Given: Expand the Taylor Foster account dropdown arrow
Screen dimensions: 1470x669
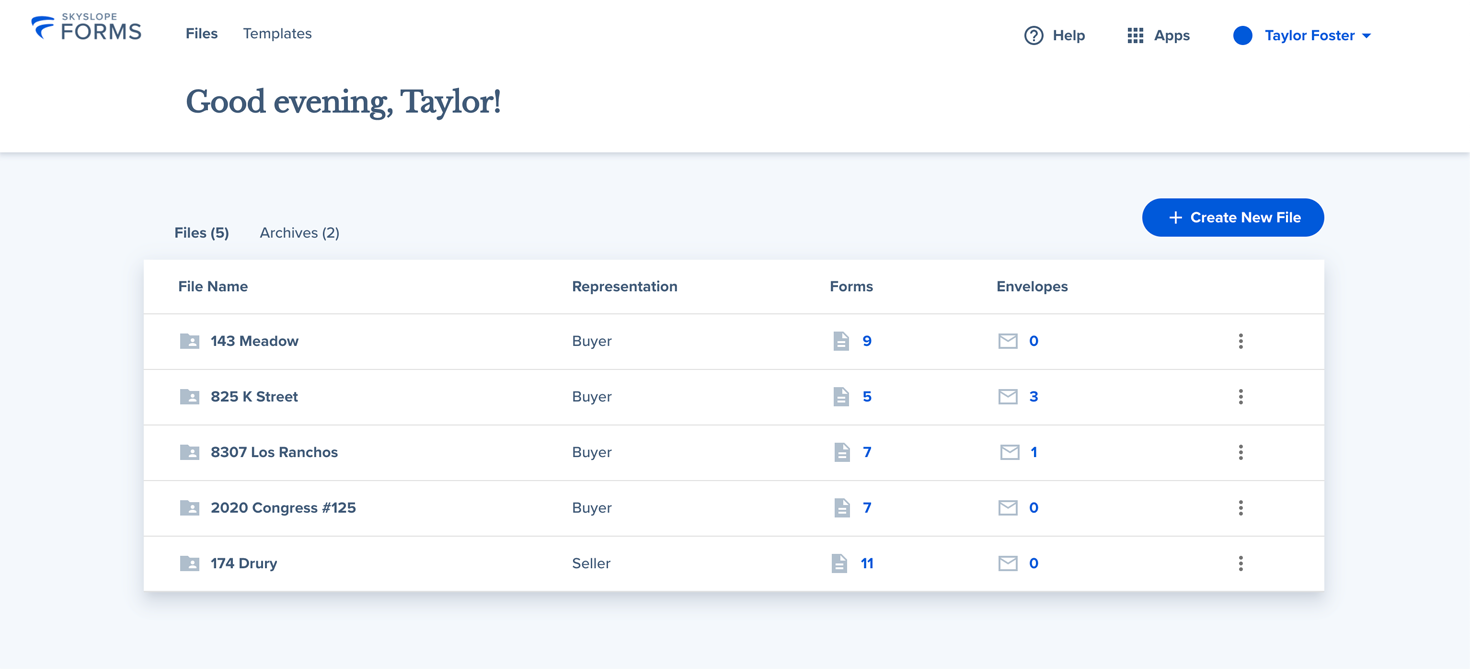Looking at the screenshot, I should pyautogui.click(x=1367, y=36).
